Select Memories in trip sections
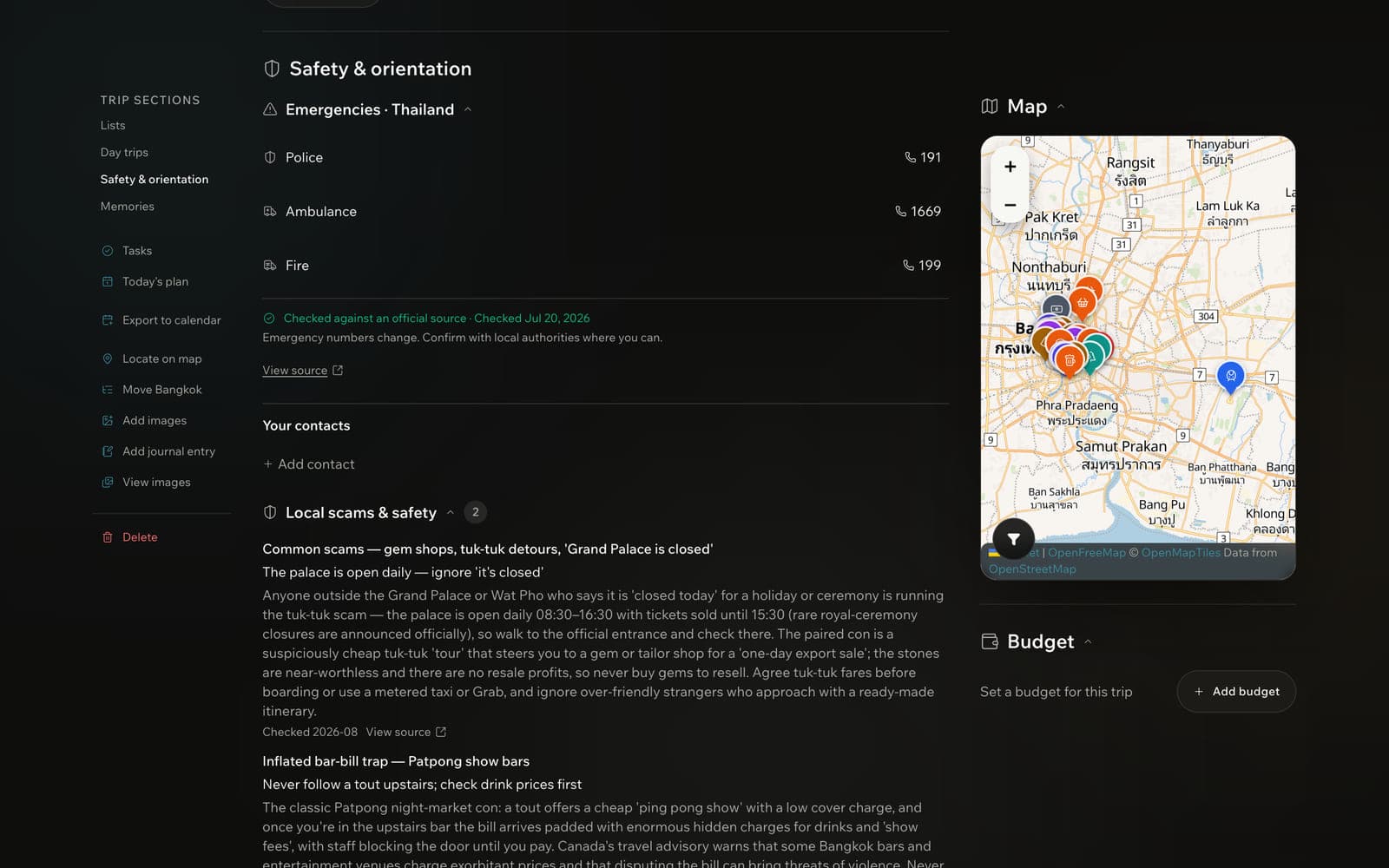The width and height of the screenshot is (1389, 868). (x=127, y=206)
